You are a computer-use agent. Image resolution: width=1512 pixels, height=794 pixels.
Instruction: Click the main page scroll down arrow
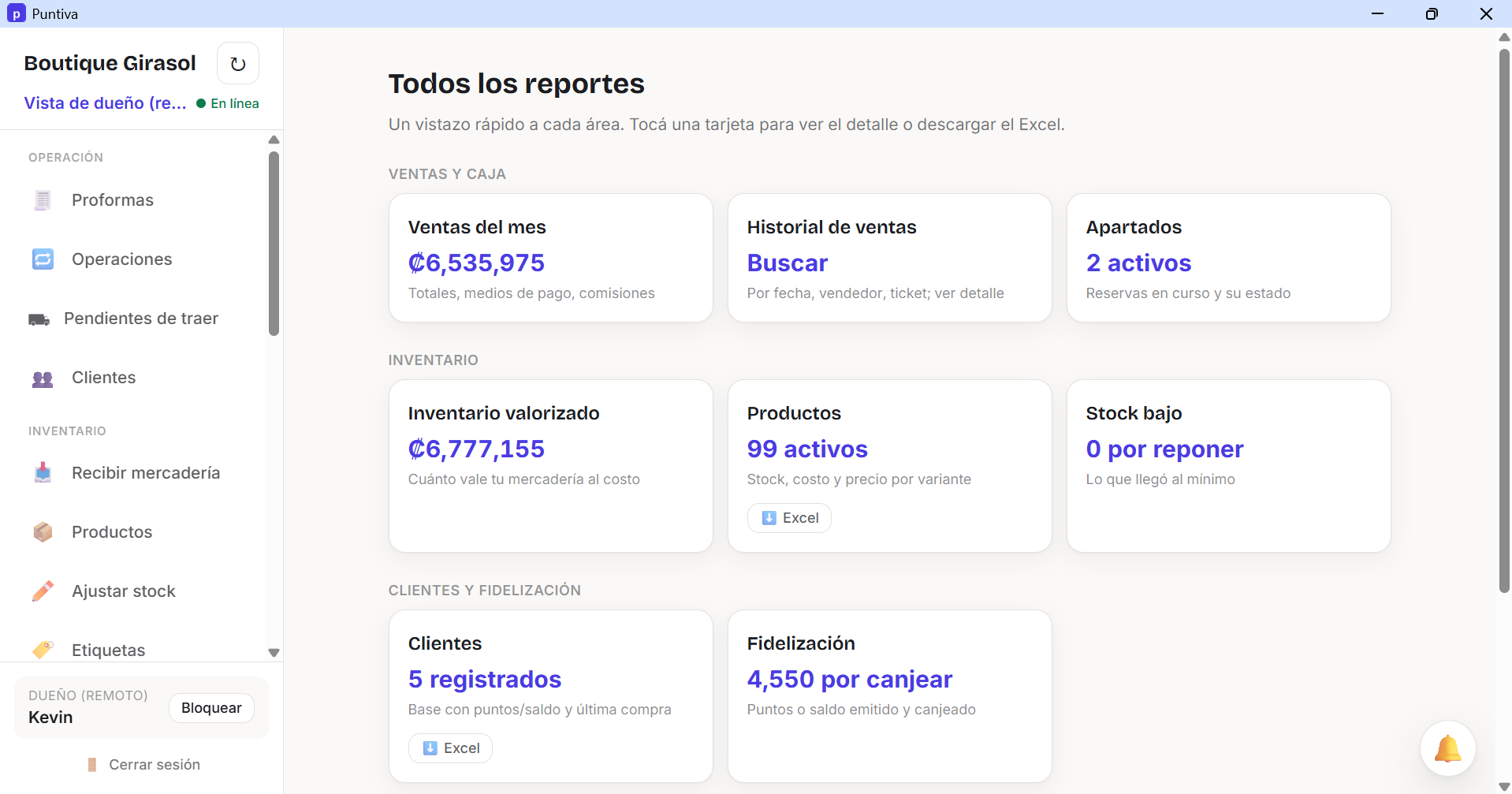point(1504,787)
